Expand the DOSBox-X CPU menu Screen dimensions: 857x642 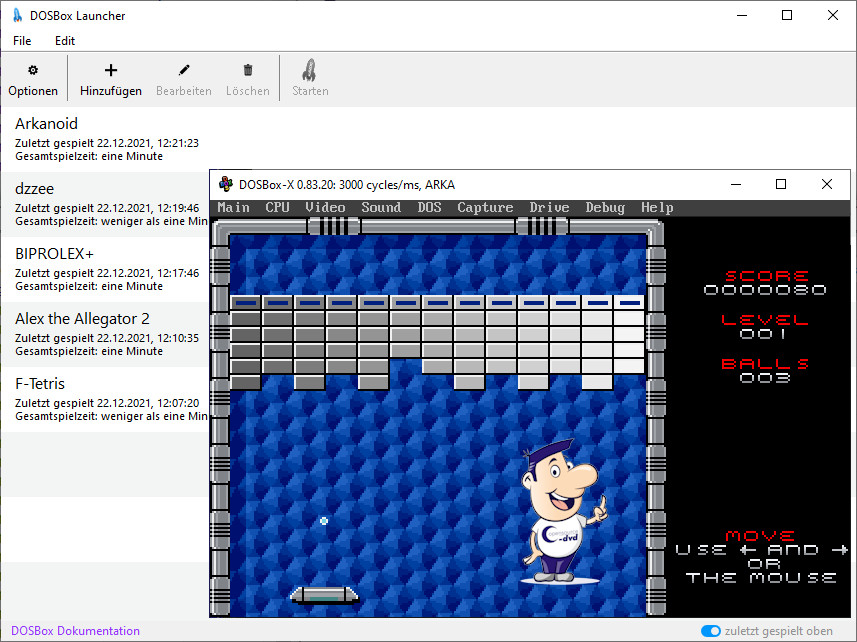[277, 208]
